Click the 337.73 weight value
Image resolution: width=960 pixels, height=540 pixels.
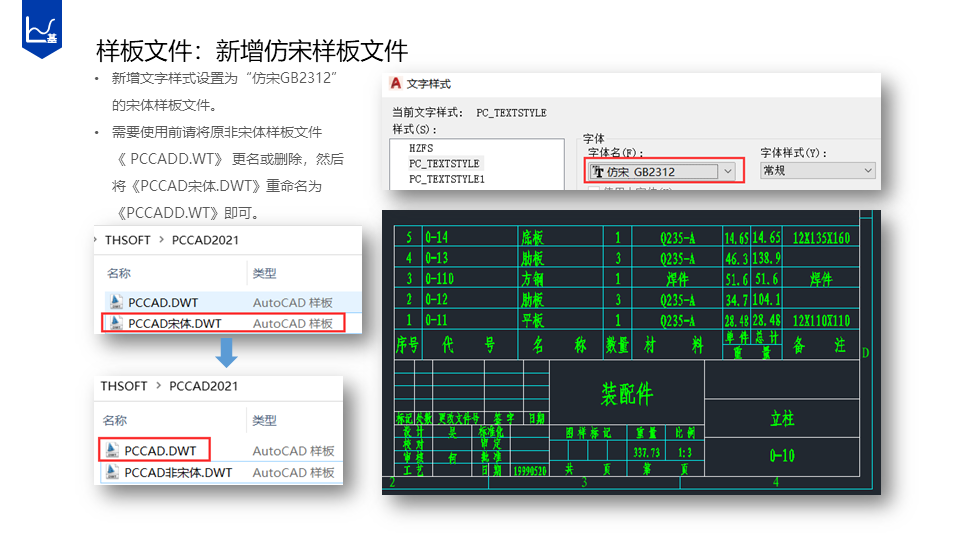point(647,452)
